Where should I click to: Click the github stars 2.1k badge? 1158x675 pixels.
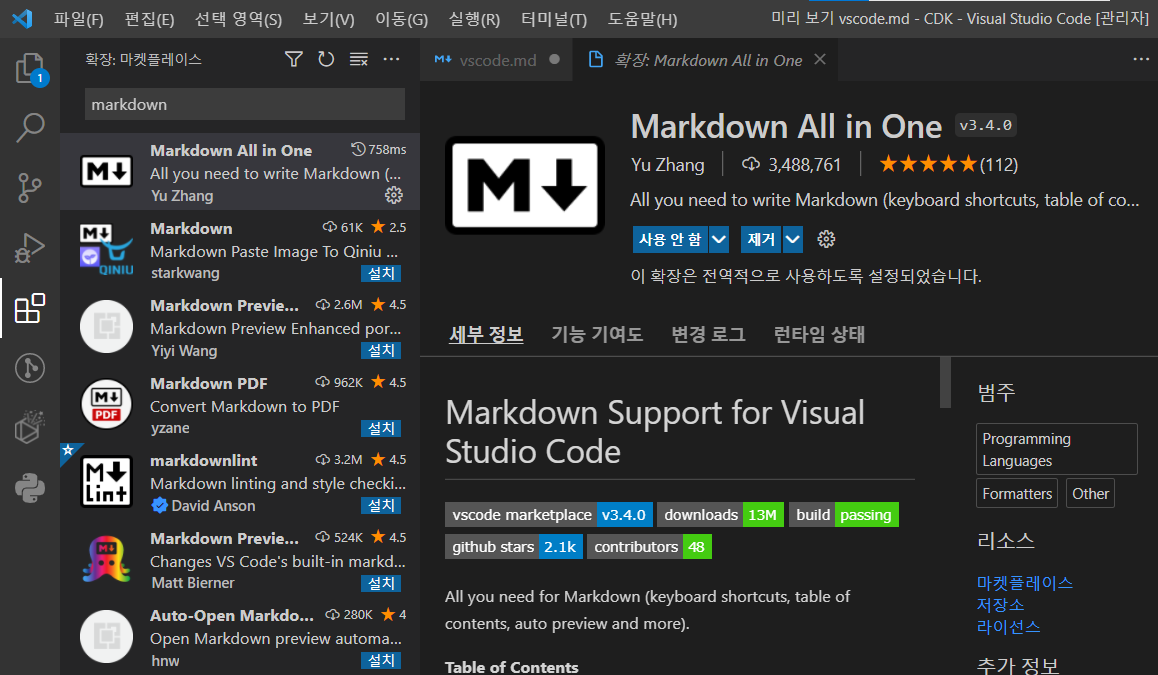(x=514, y=546)
